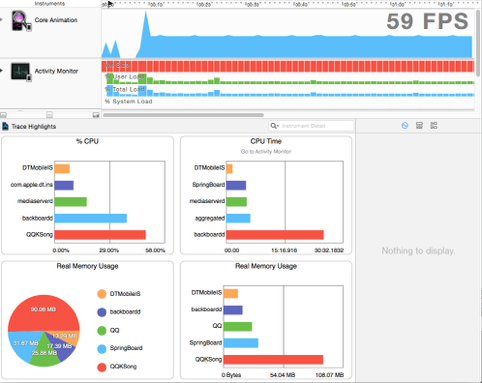The height and width of the screenshot is (383, 482).
Task: Click the 'Core Animation' track label
Action: click(x=56, y=20)
